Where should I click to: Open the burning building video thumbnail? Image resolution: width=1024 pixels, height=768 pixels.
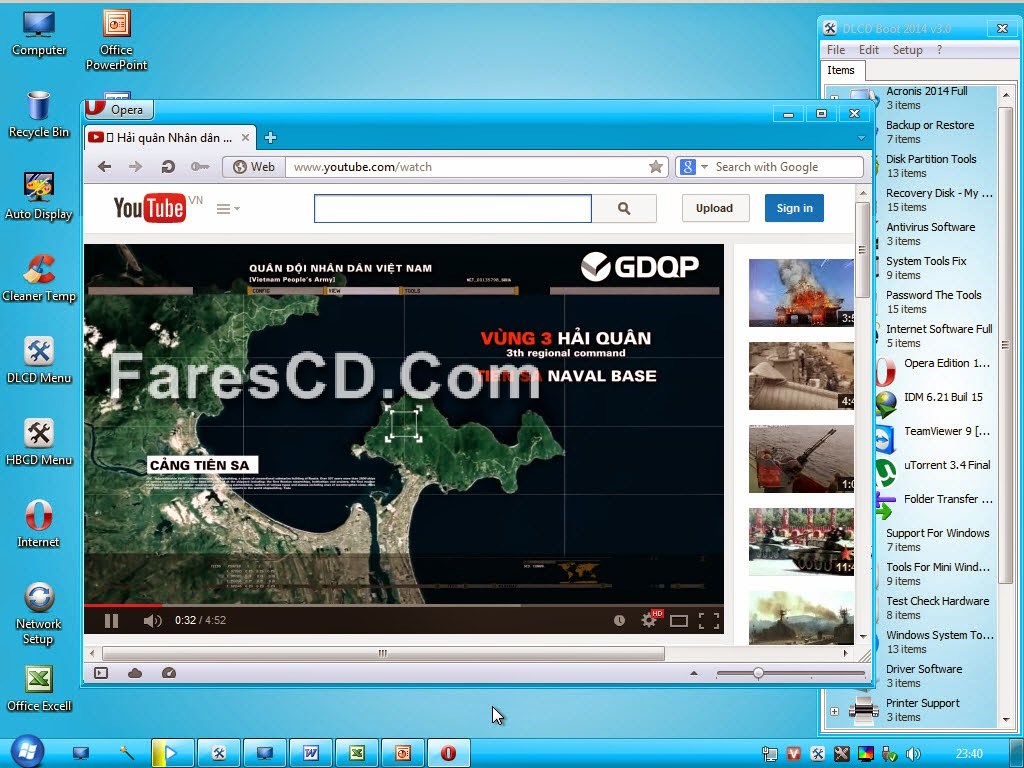(801, 293)
